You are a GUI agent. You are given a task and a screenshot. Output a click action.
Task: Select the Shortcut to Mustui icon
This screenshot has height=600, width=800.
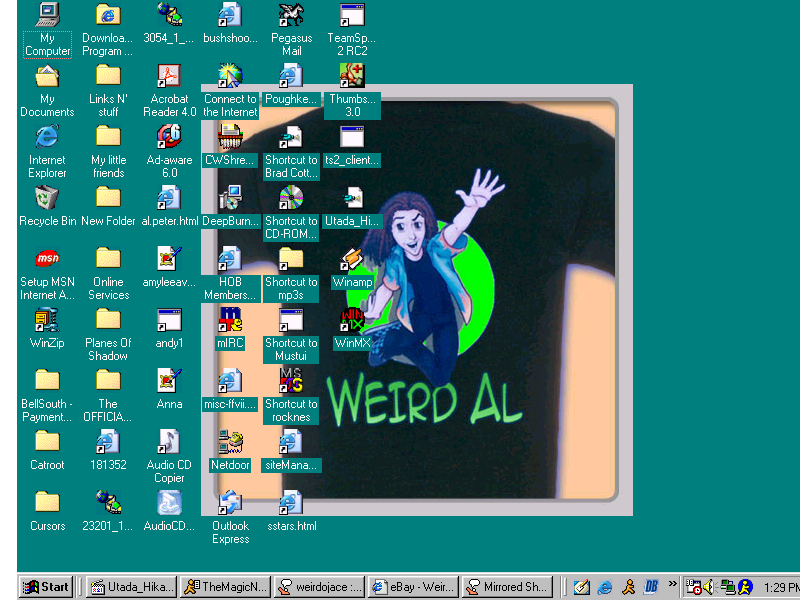[291, 319]
